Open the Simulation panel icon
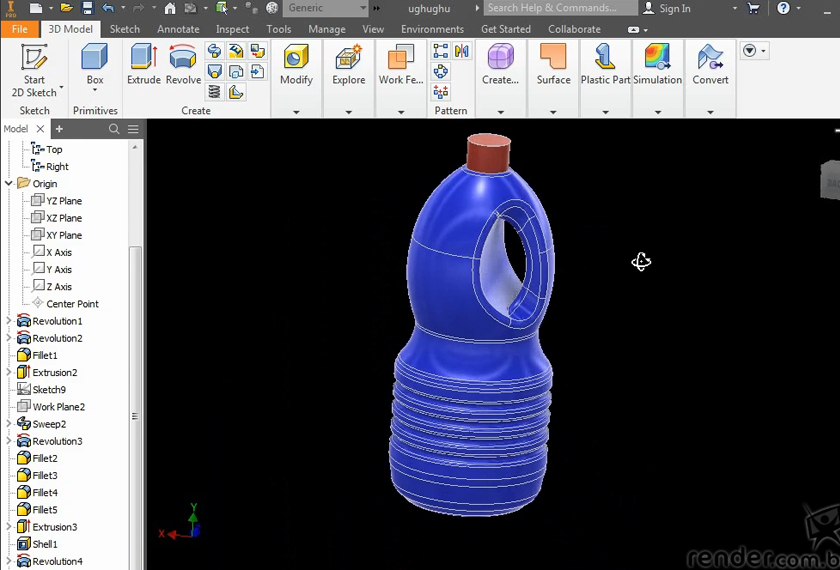Image resolution: width=840 pixels, height=570 pixels. click(657, 66)
